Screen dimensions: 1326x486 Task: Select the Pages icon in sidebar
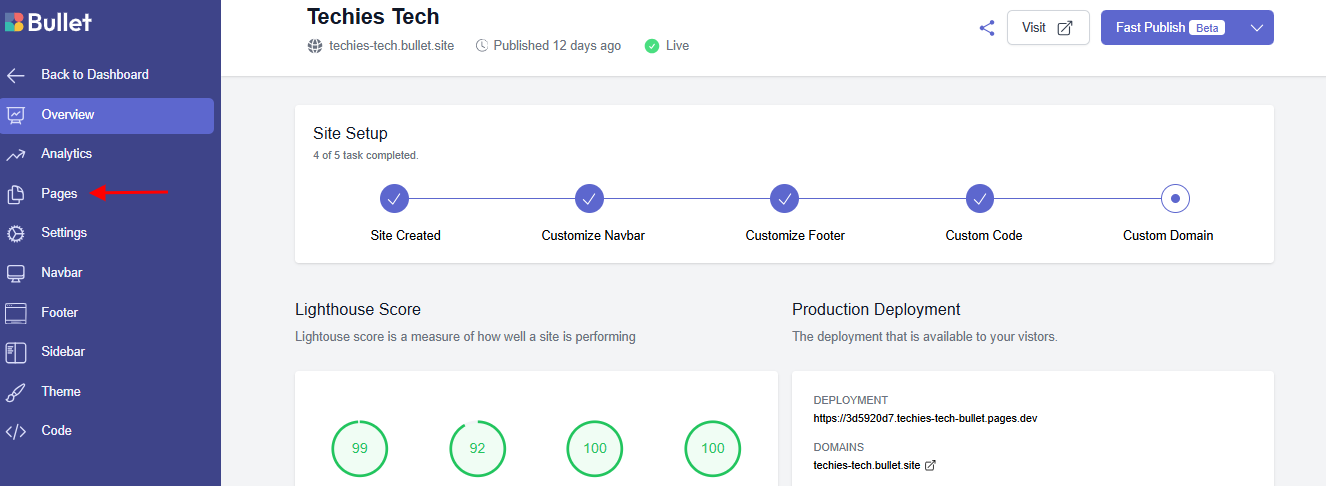pyautogui.click(x=16, y=194)
